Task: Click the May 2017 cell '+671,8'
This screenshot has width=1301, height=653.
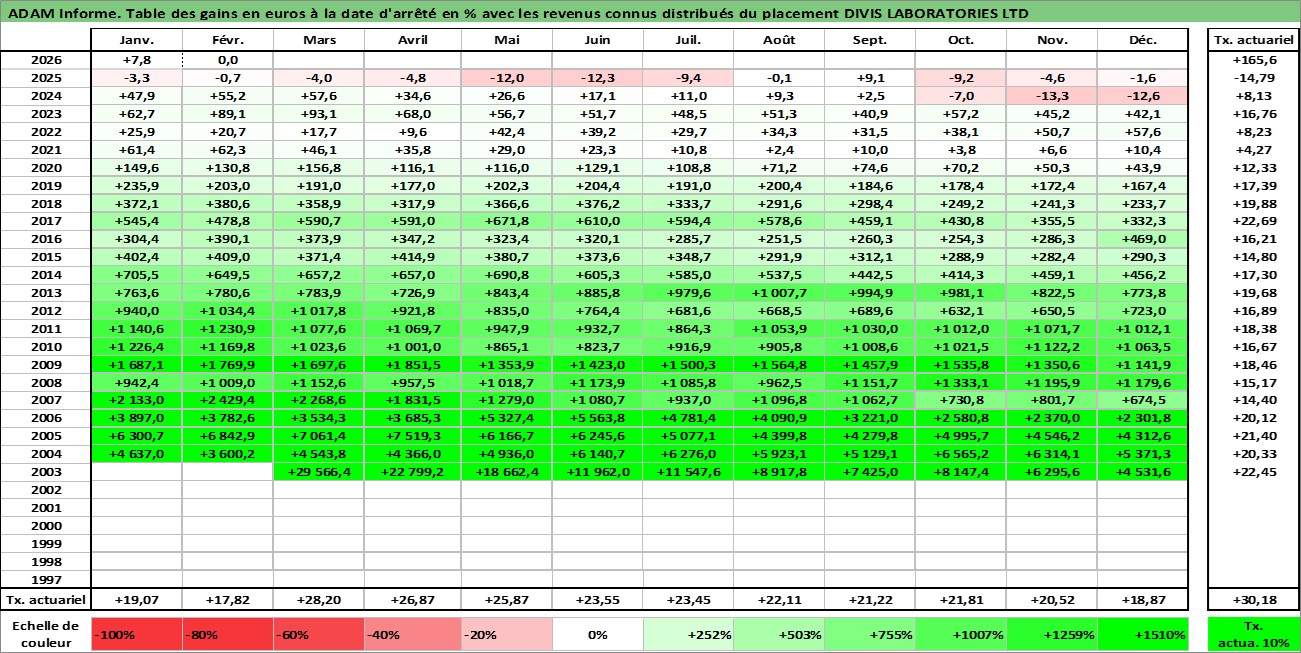Action: 506,221
